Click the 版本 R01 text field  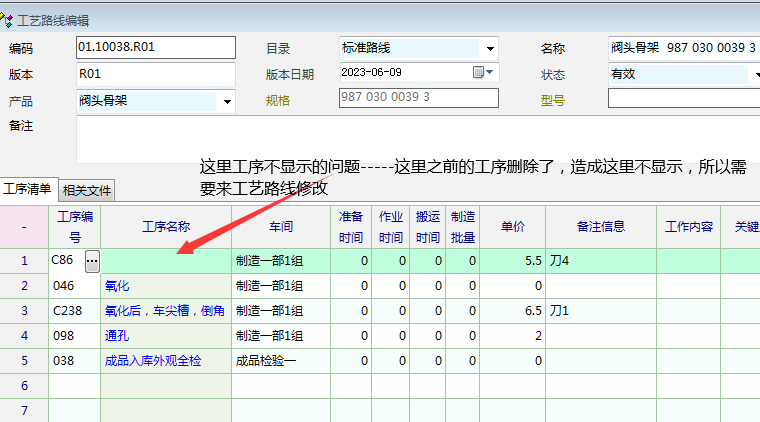point(155,74)
